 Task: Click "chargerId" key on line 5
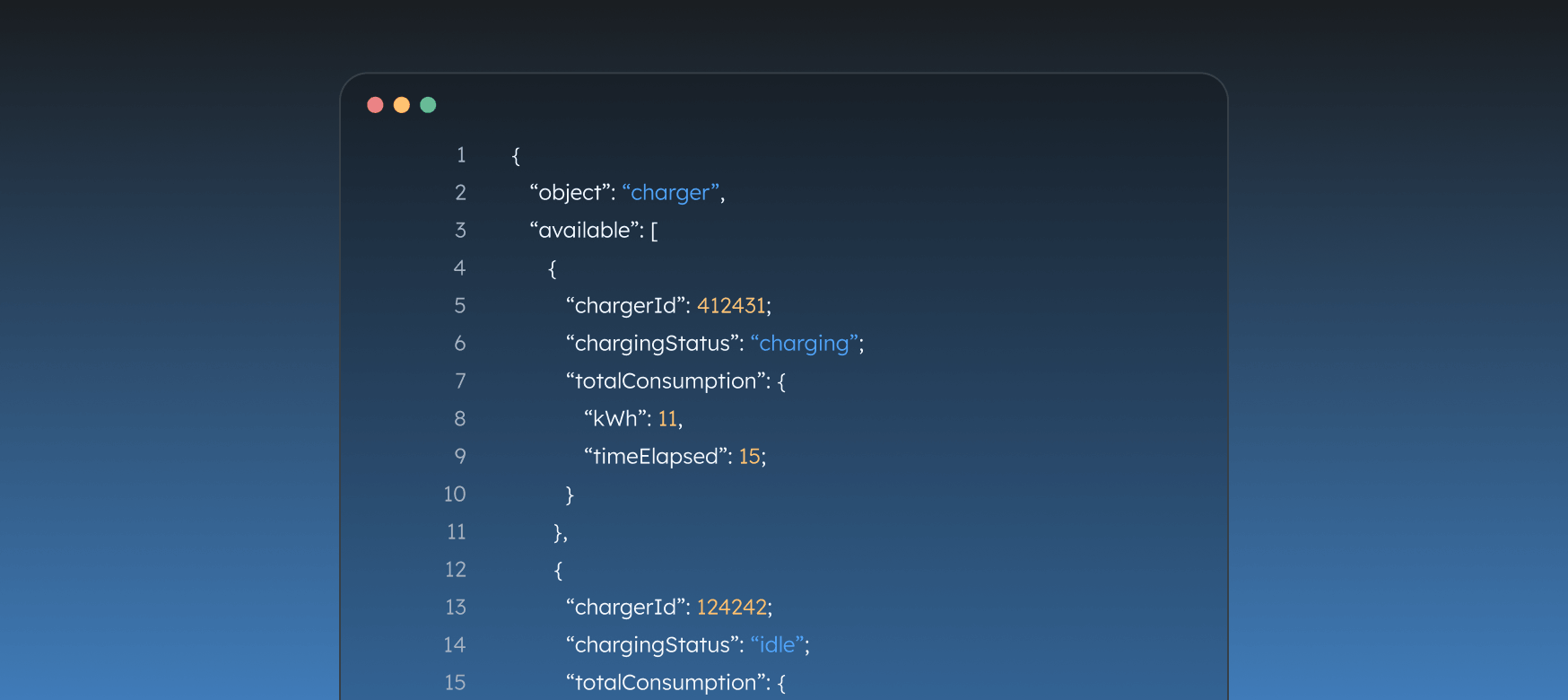coord(625,306)
